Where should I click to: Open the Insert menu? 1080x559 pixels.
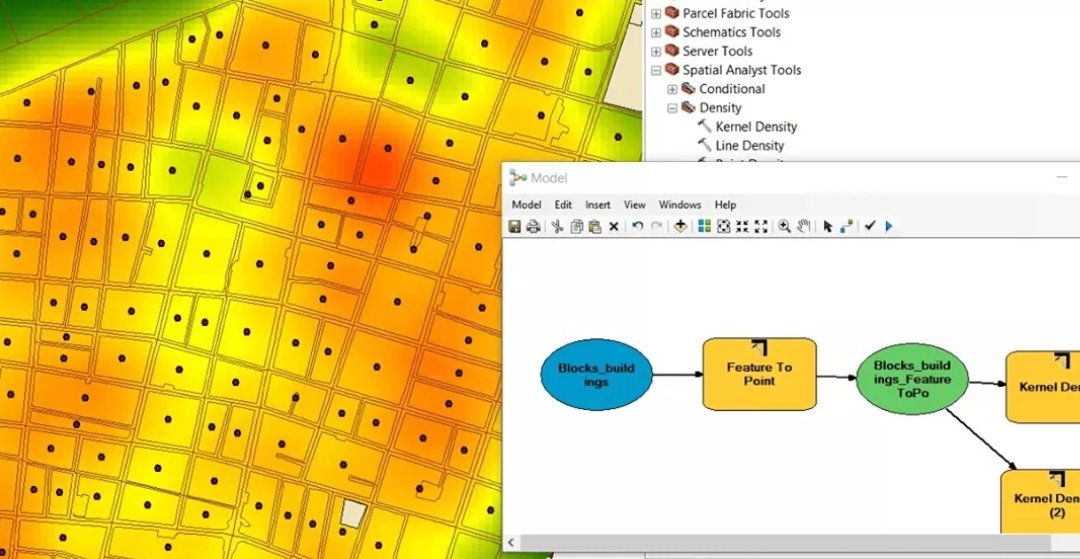[598, 204]
